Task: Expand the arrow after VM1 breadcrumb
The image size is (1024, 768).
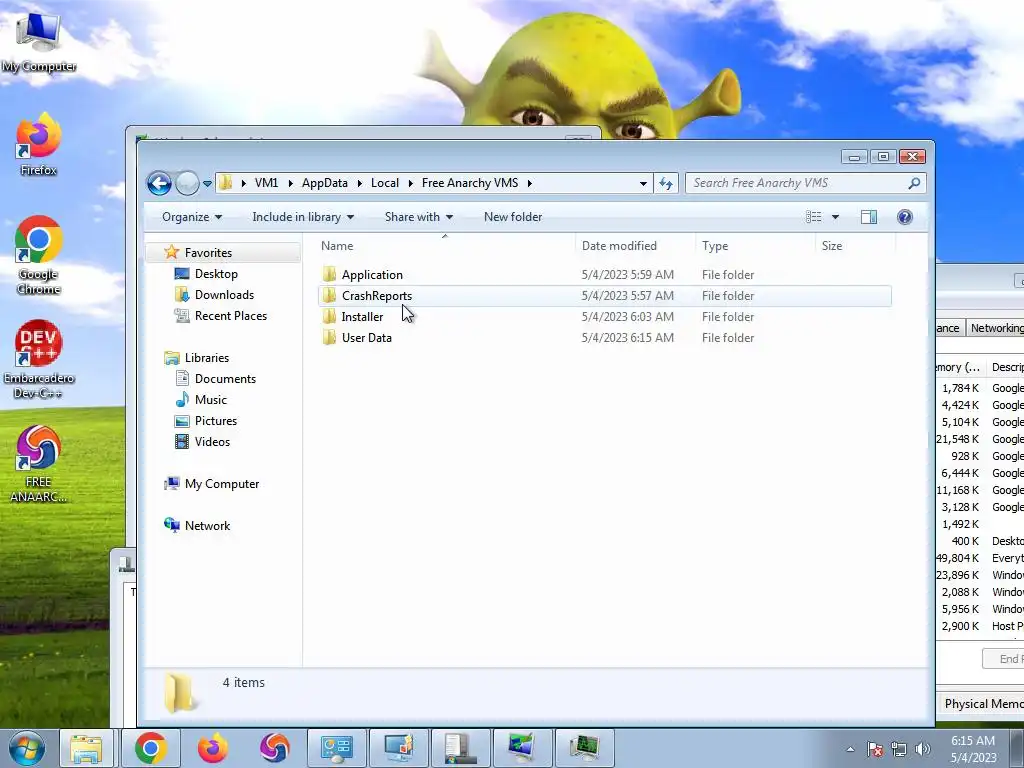Action: 289,184
